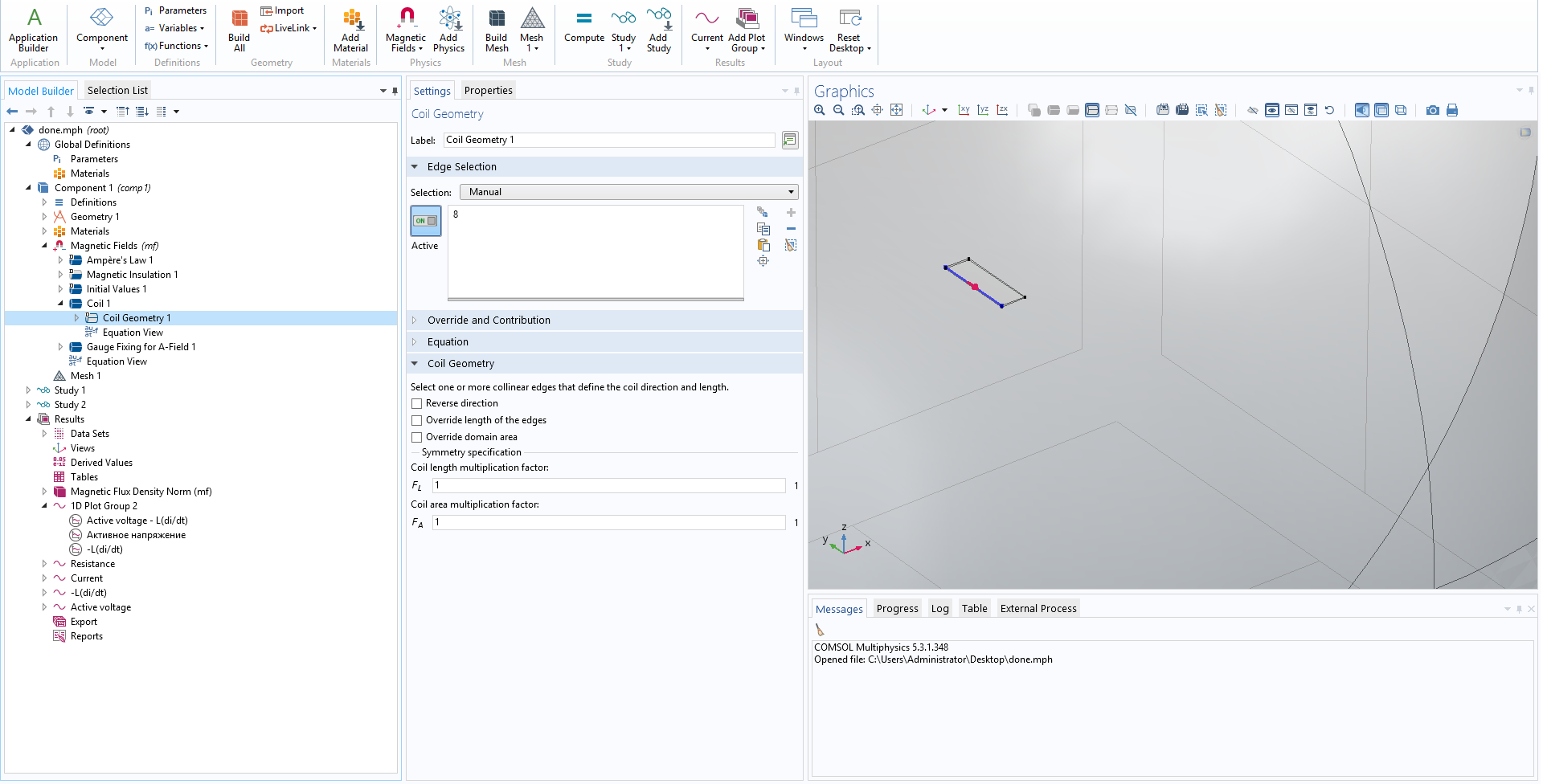Click the zoom in graphics icon
Viewport: 1543px width, 784px height.
tap(820, 110)
